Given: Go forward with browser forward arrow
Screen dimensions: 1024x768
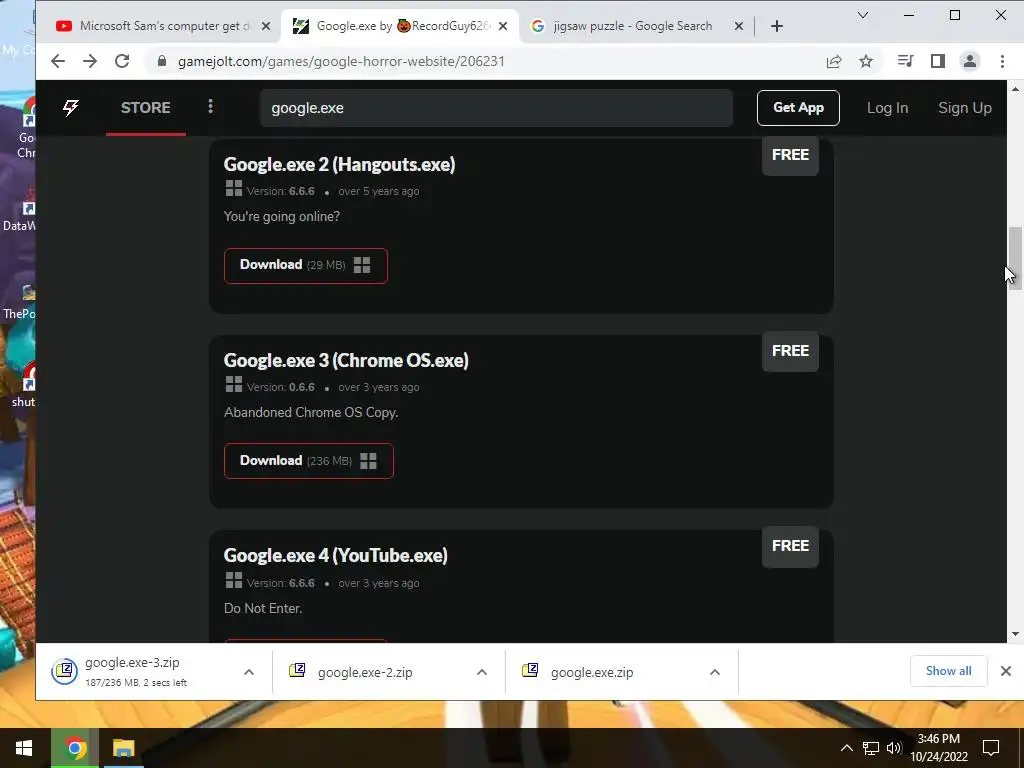Looking at the screenshot, I should click(90, 61).
